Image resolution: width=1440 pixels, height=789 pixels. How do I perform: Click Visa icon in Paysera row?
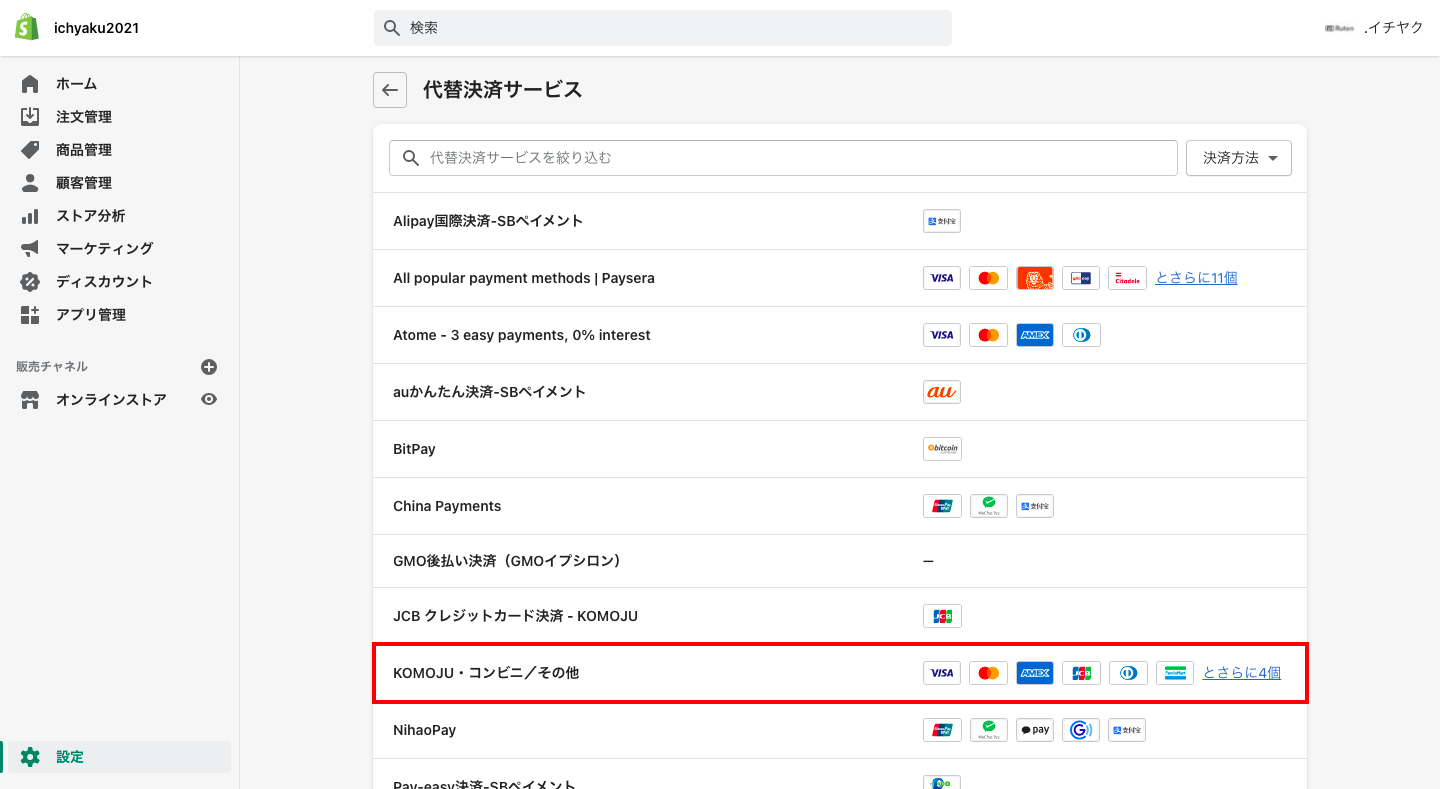pos(942,278)
